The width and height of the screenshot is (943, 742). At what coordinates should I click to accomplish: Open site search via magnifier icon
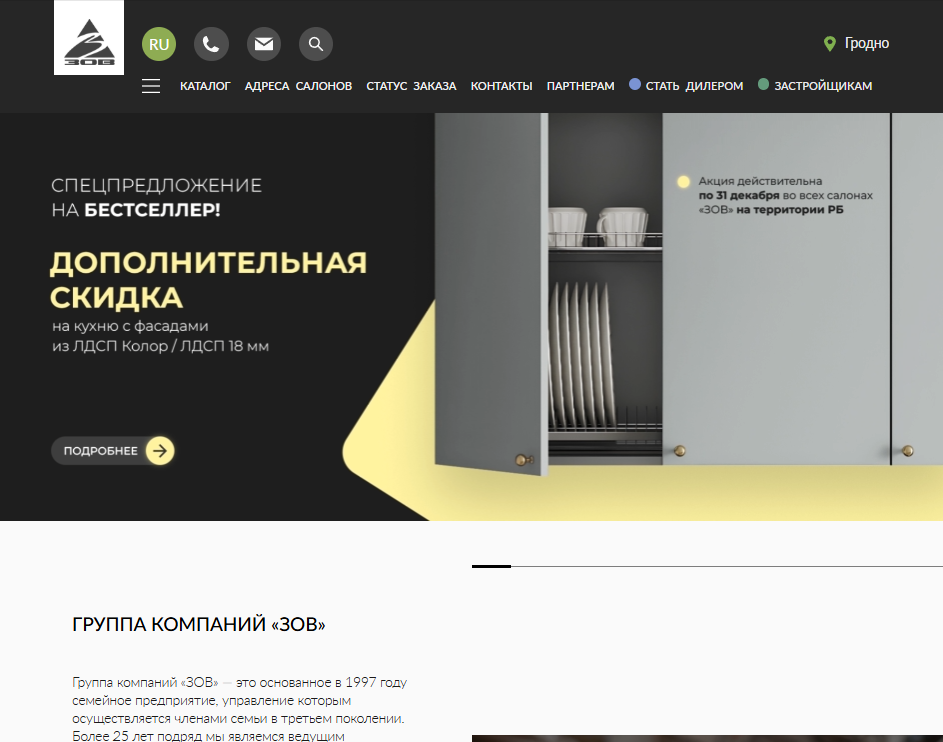click(x=316, y=44)
